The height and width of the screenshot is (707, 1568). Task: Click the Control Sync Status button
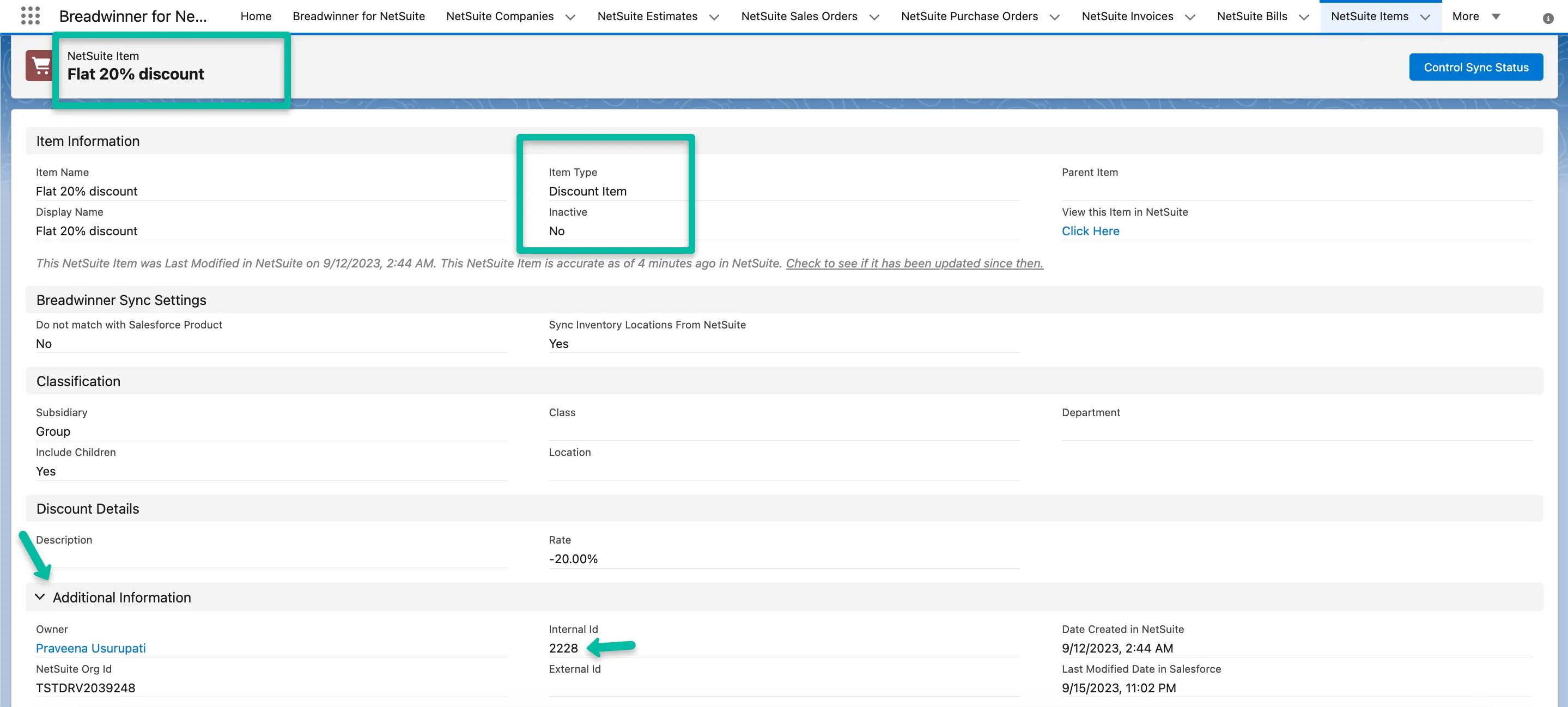(1475, 67)
